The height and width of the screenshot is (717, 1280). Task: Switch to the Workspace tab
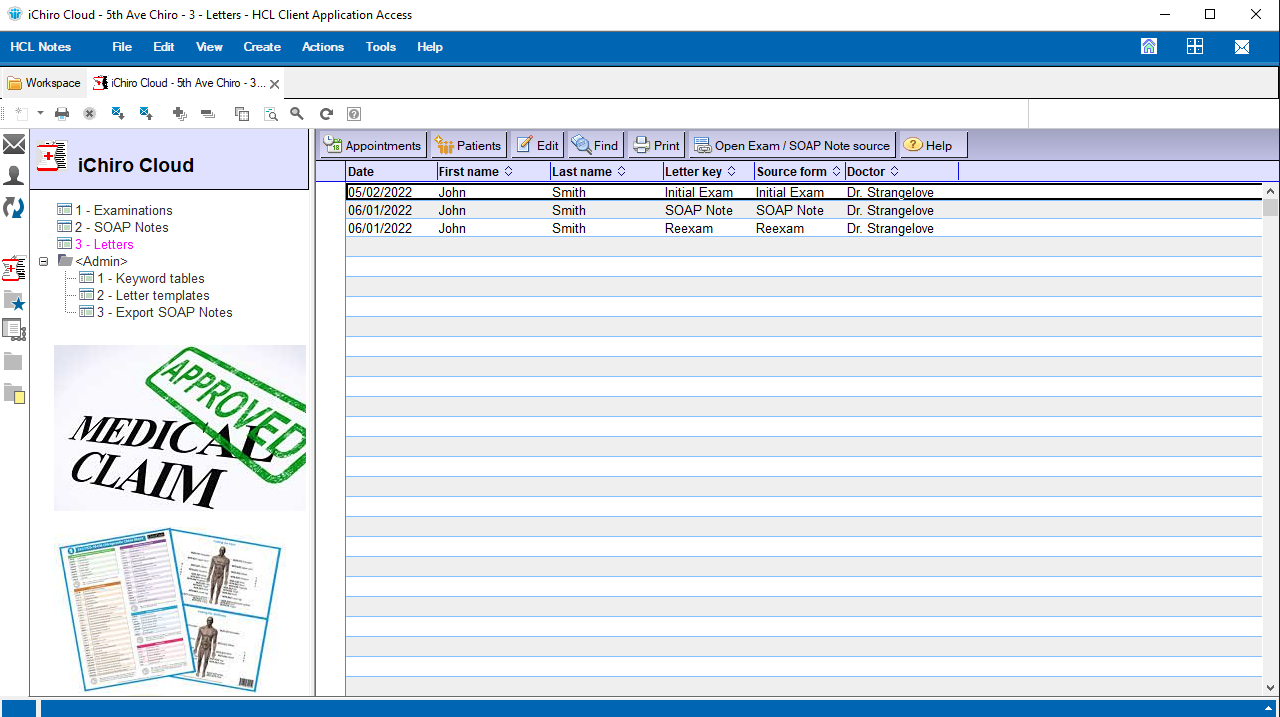(x=44, y=83)
